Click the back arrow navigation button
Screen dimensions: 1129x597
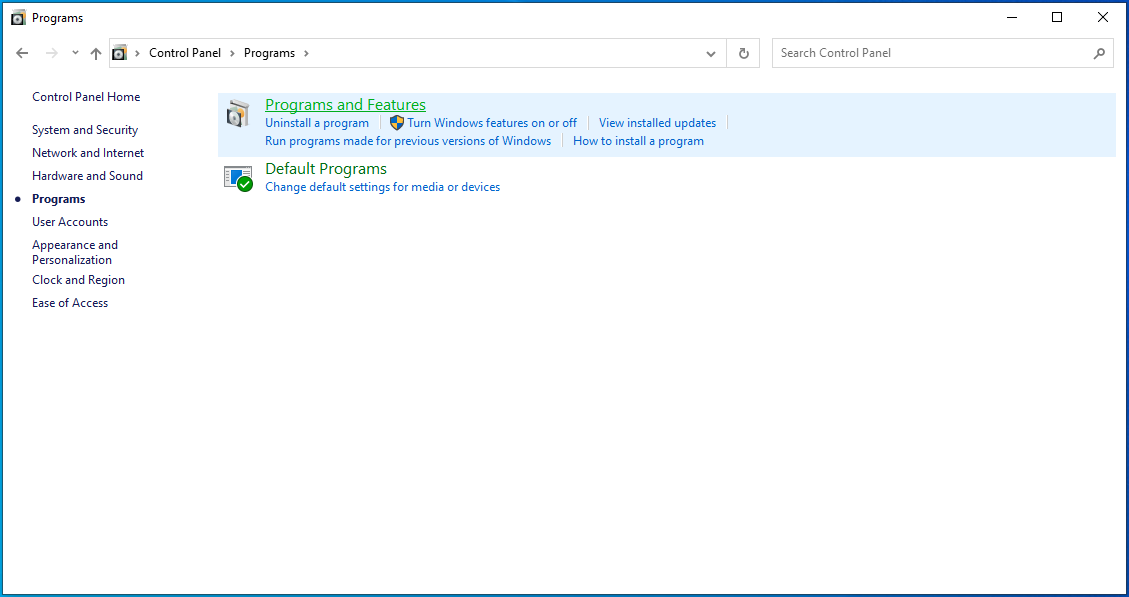[23, 54]
